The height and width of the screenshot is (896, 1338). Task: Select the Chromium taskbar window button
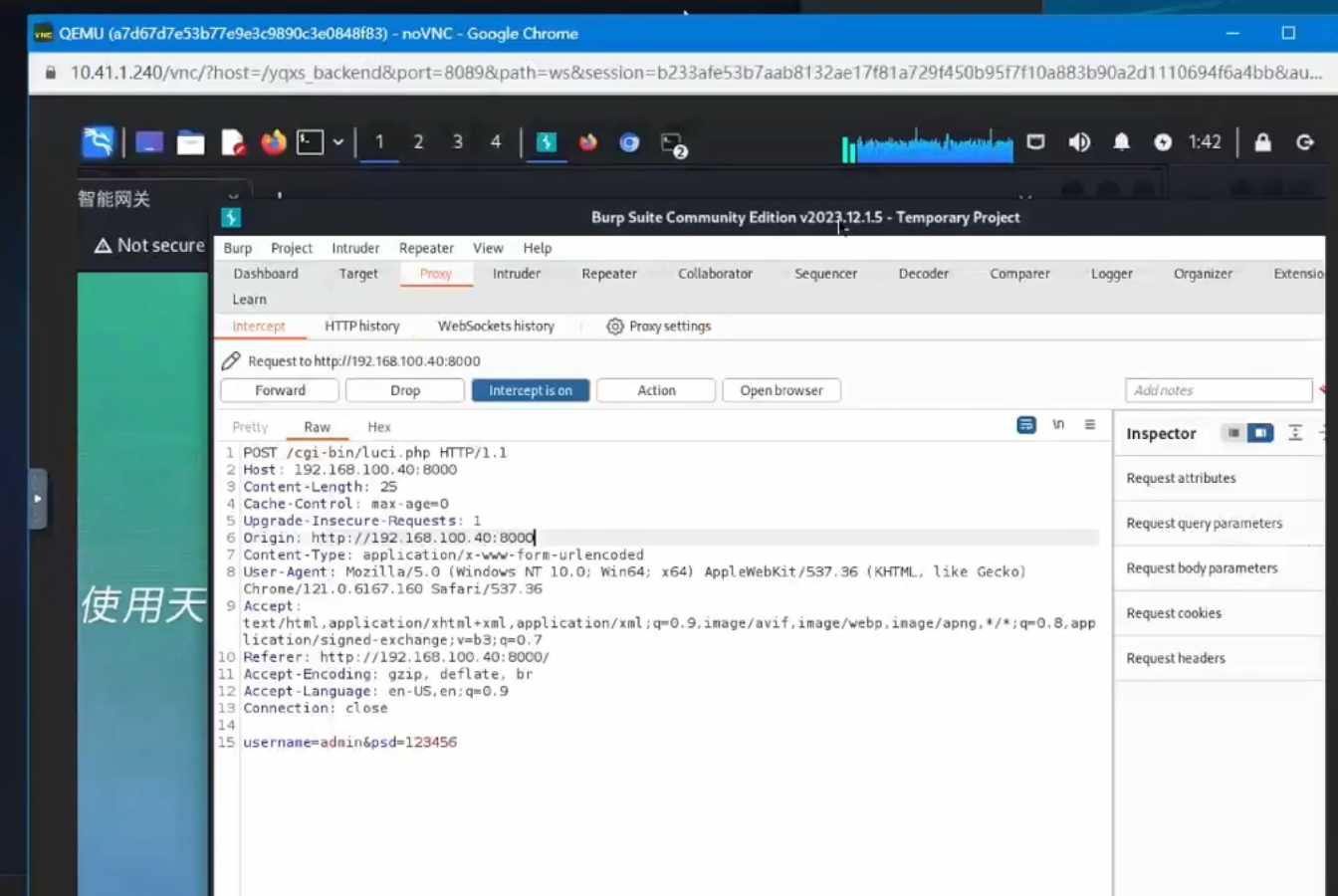click(629, 142)
